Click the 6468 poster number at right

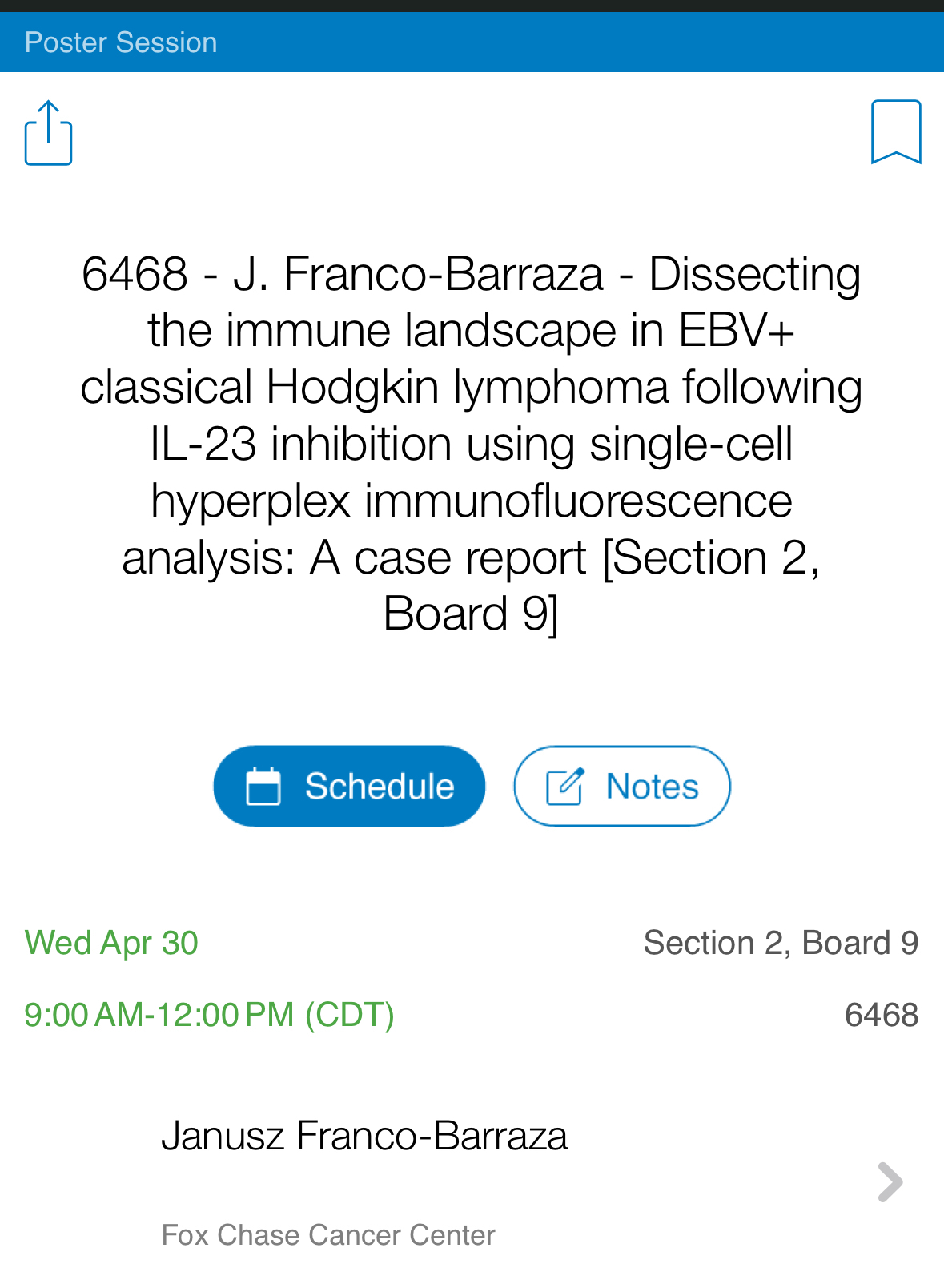881,1015
